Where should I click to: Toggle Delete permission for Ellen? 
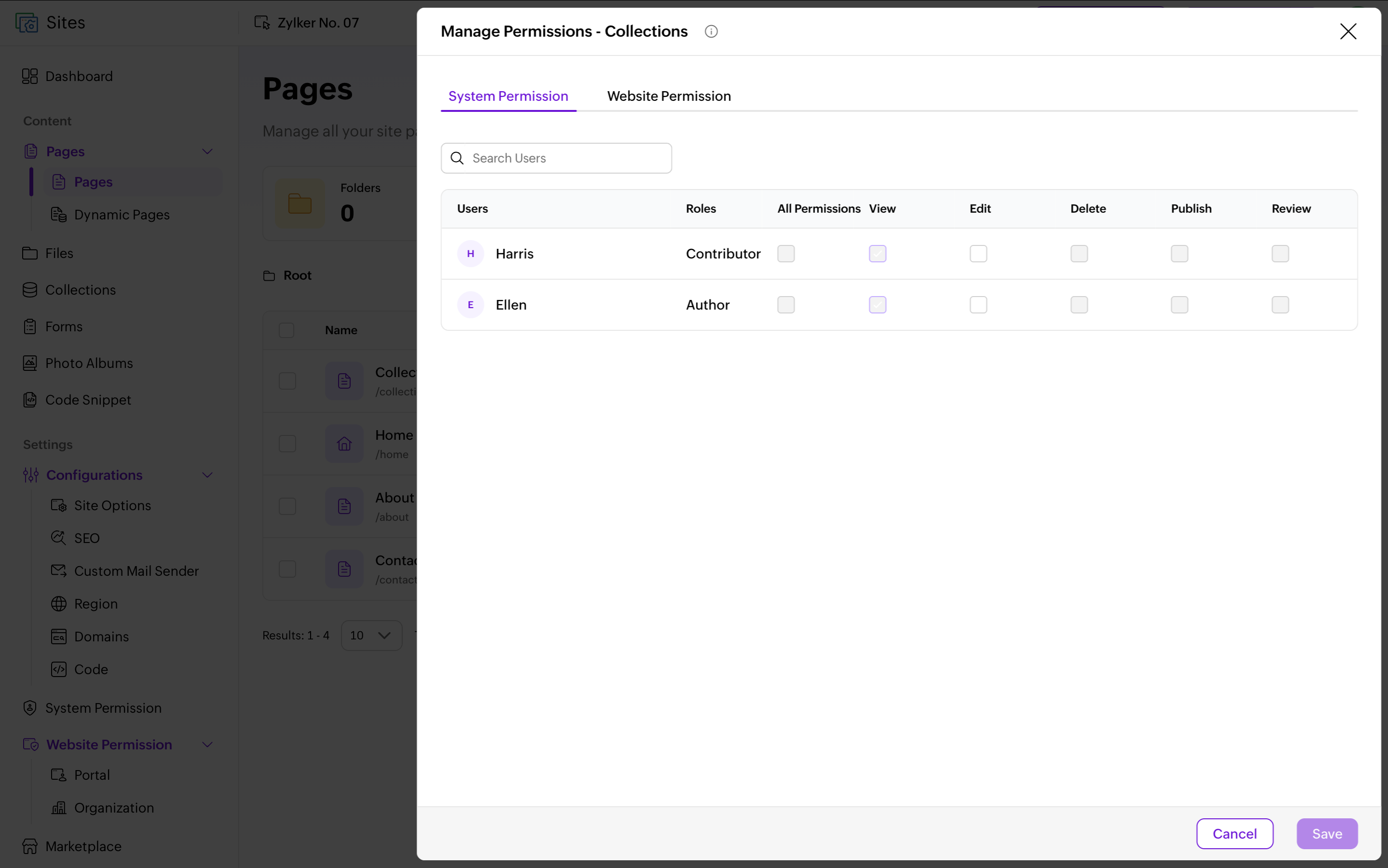click(x=1078, y=305)
